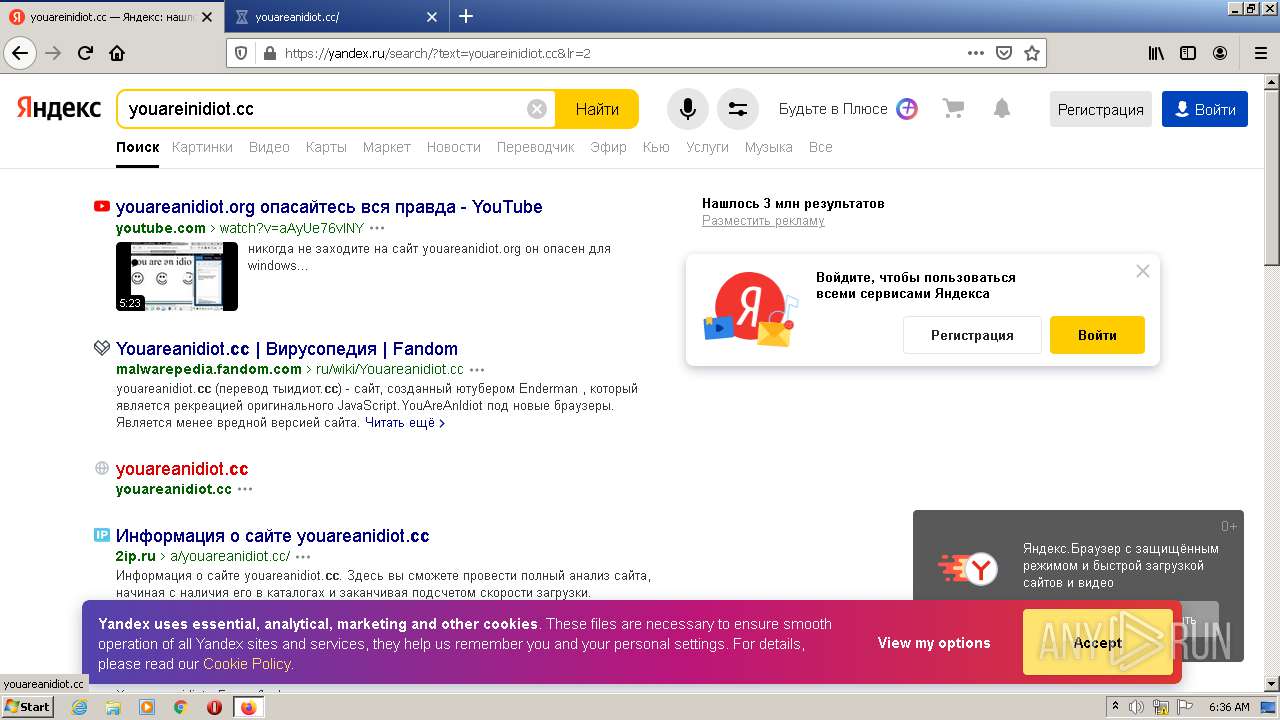This screenshot has height=720, width=1280.
Task: Select the Видео search tab
Action: (269, 147)
